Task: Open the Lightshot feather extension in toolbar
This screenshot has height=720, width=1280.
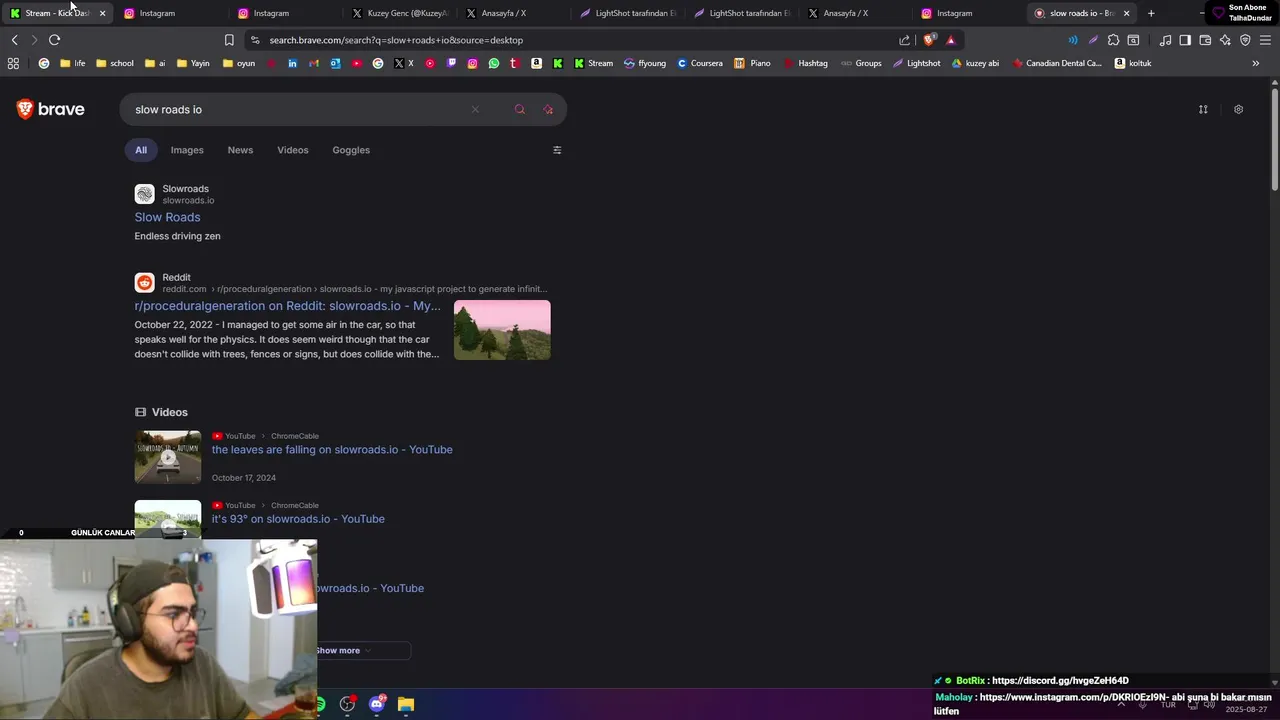Action: click(x=1093, y=40)
